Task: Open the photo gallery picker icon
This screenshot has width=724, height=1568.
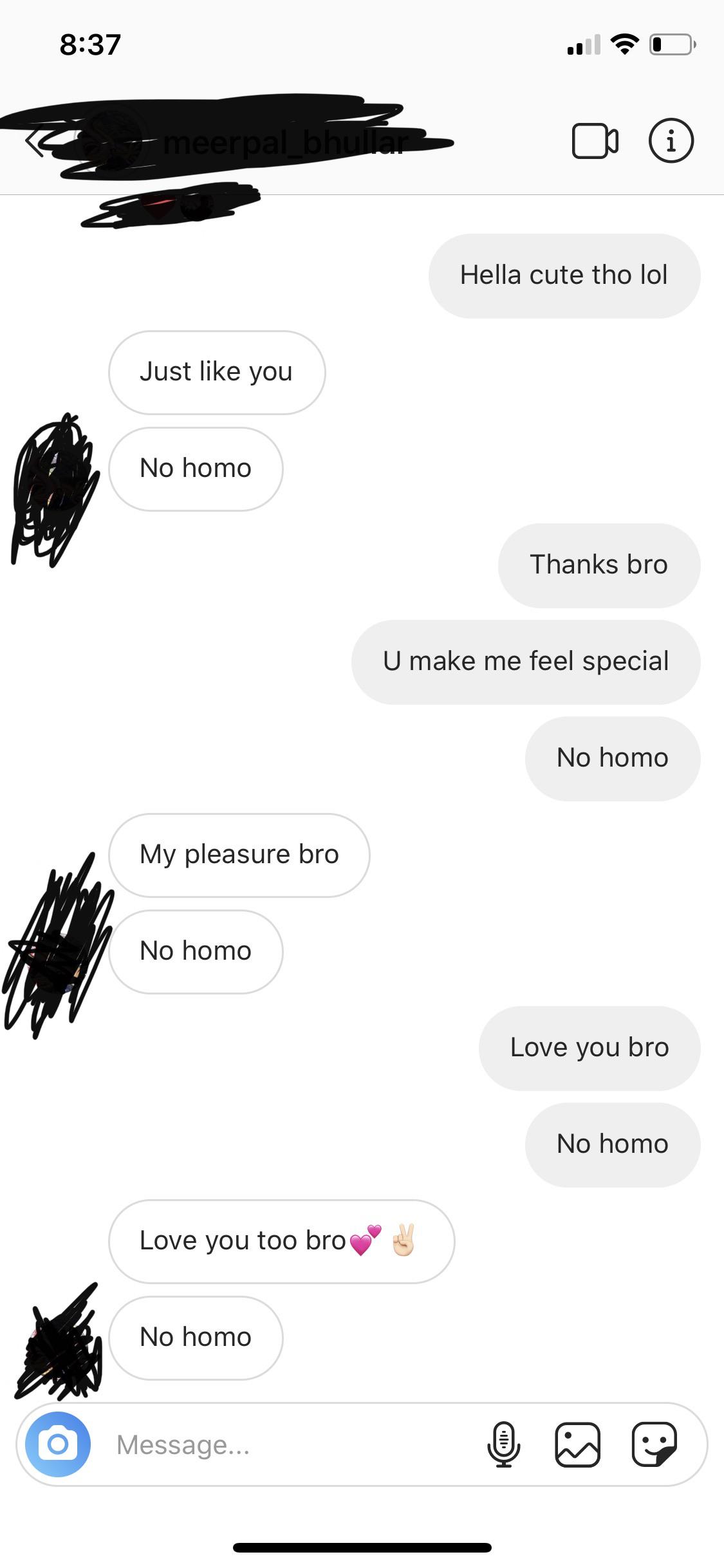Action: click(577, 1444)
